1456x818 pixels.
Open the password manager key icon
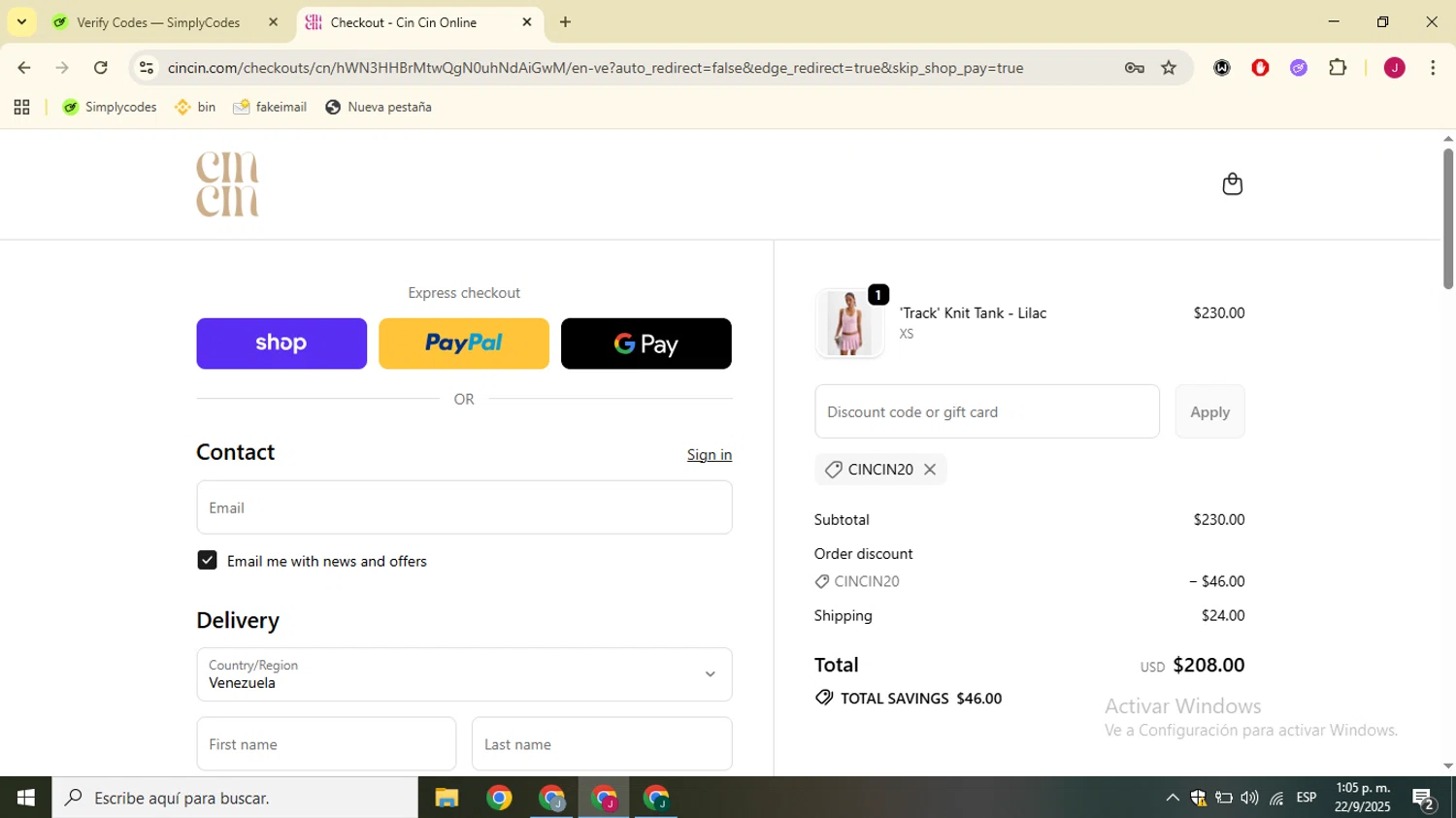1134,68
